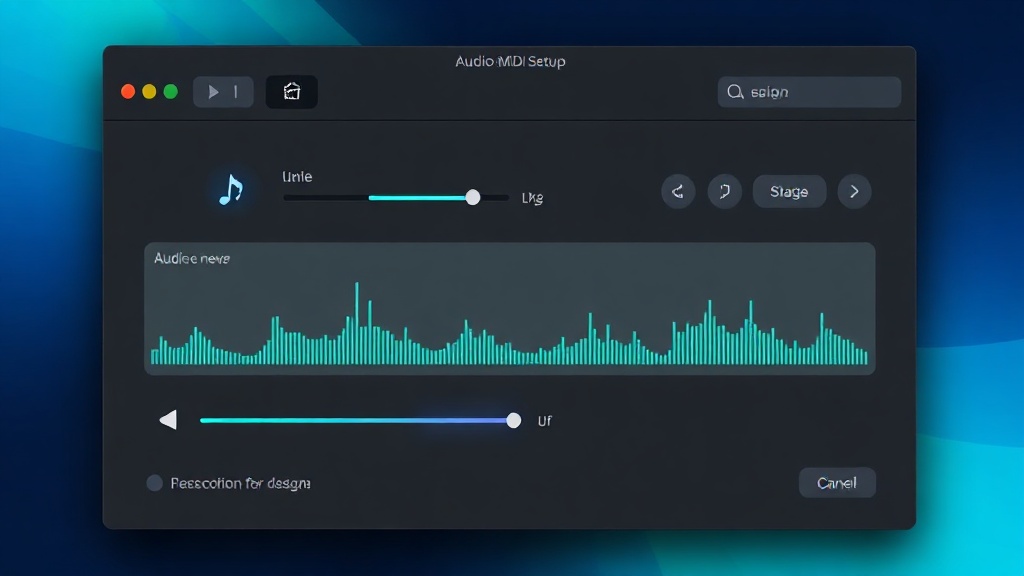The width and height of the screenshot is (1024, 576).
Task: Click the audio waveform display
Action: coord(509,309)
